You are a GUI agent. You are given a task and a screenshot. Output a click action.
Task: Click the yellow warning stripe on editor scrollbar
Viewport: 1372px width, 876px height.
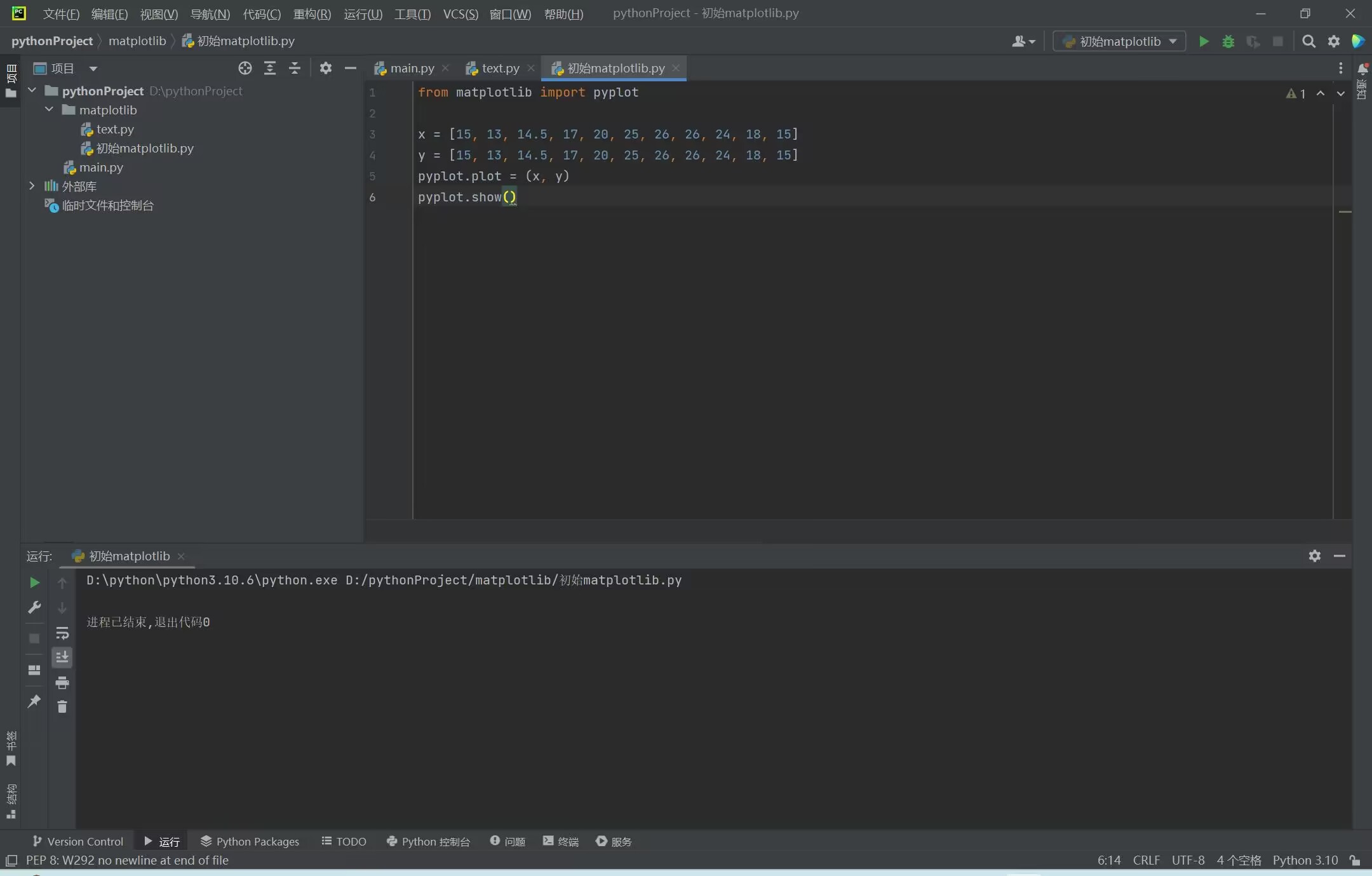[1345, 212]
